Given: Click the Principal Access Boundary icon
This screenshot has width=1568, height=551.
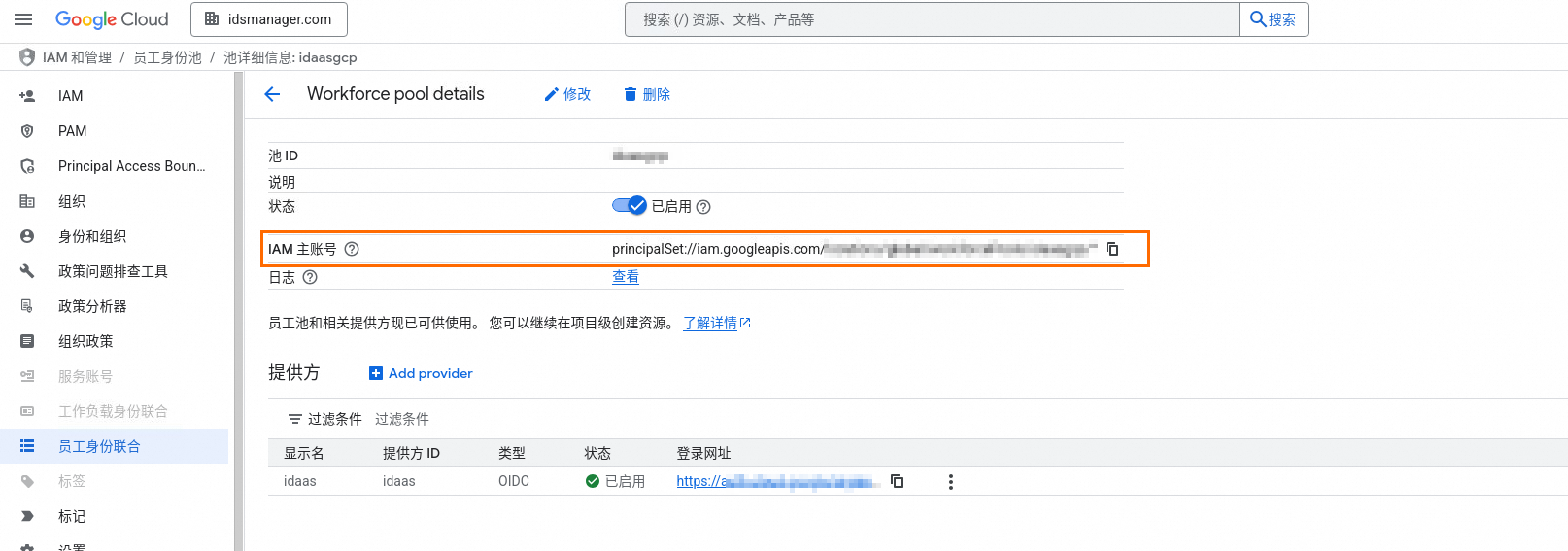Looking at the screenshot, I should 27,166.
